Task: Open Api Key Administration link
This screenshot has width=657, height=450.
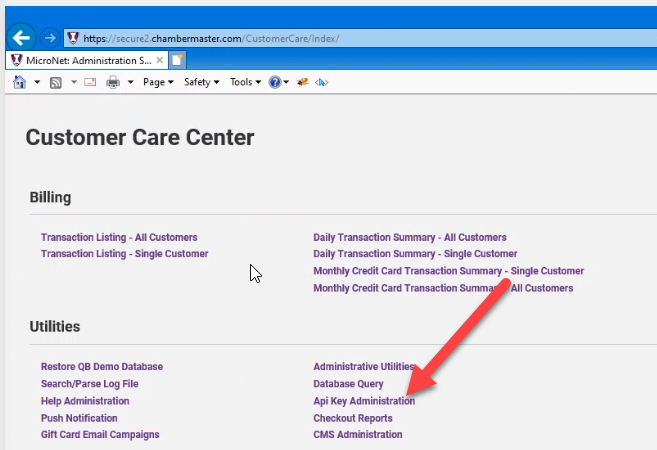Action: 364,401
